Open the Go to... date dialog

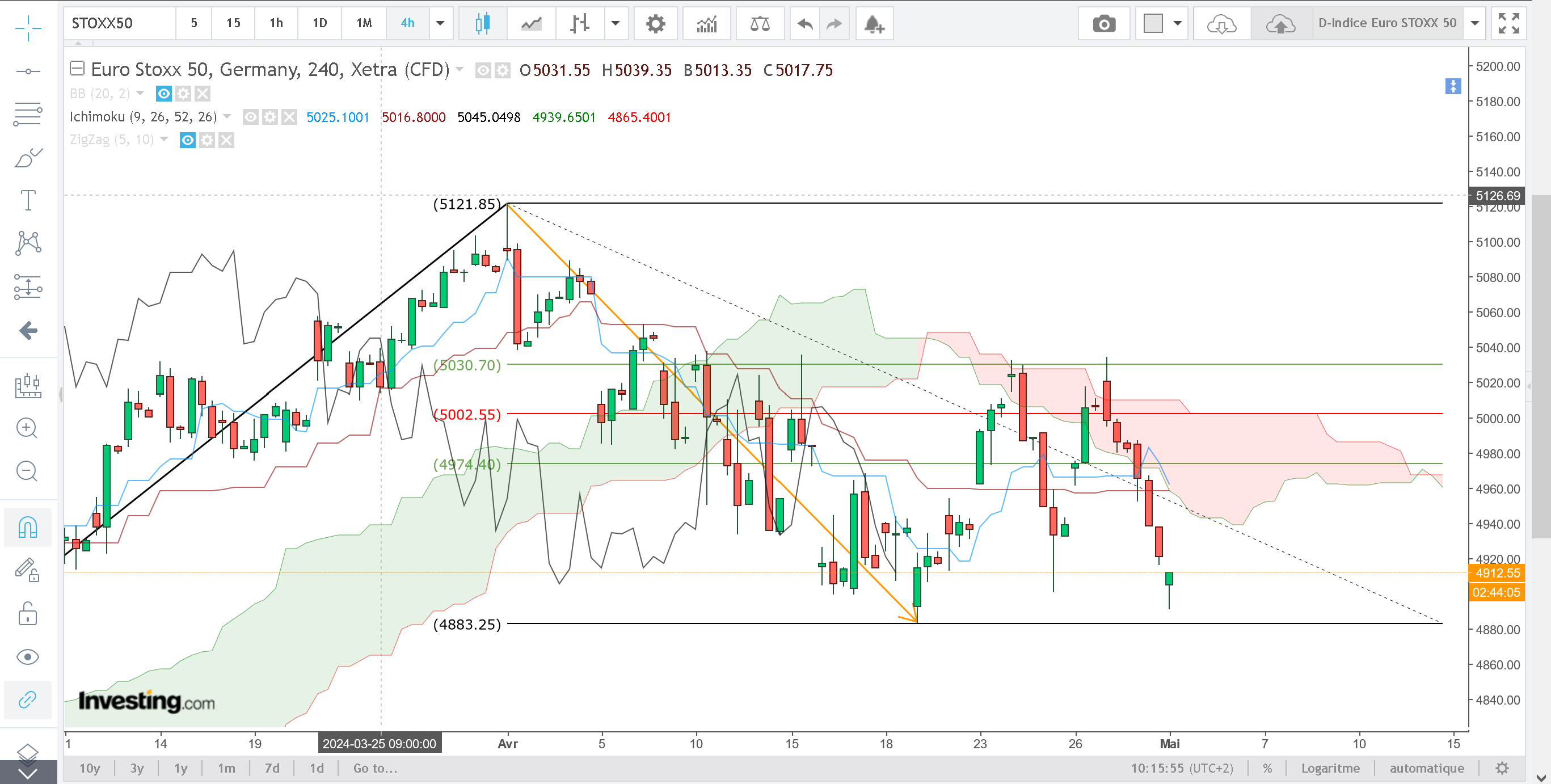[375, 768]
